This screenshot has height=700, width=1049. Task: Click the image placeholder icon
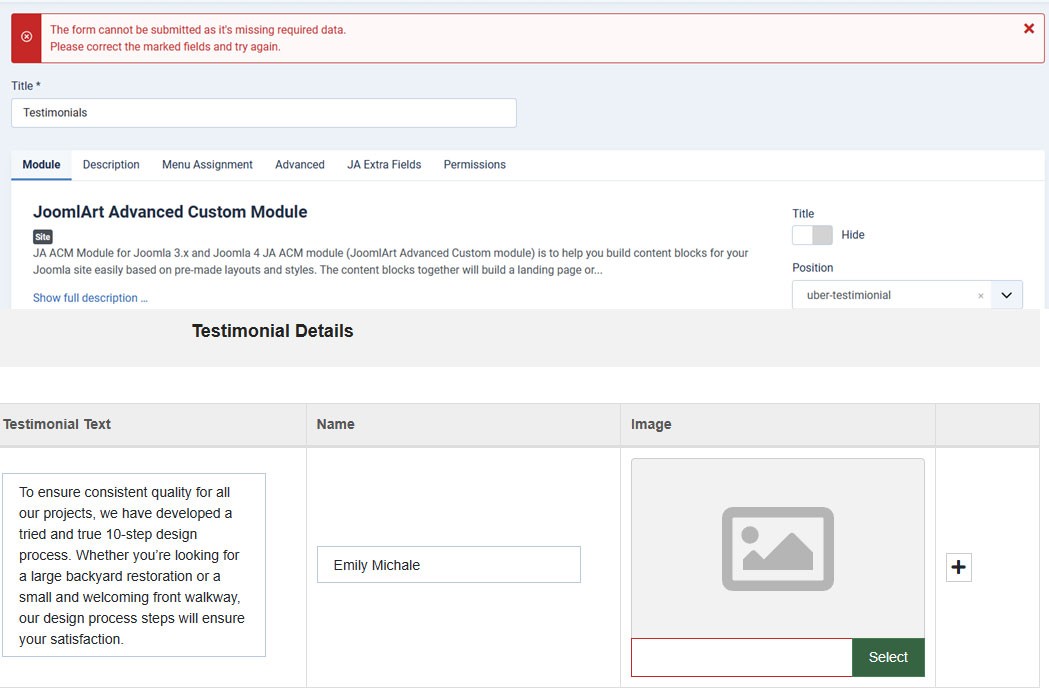pos(777,548)
